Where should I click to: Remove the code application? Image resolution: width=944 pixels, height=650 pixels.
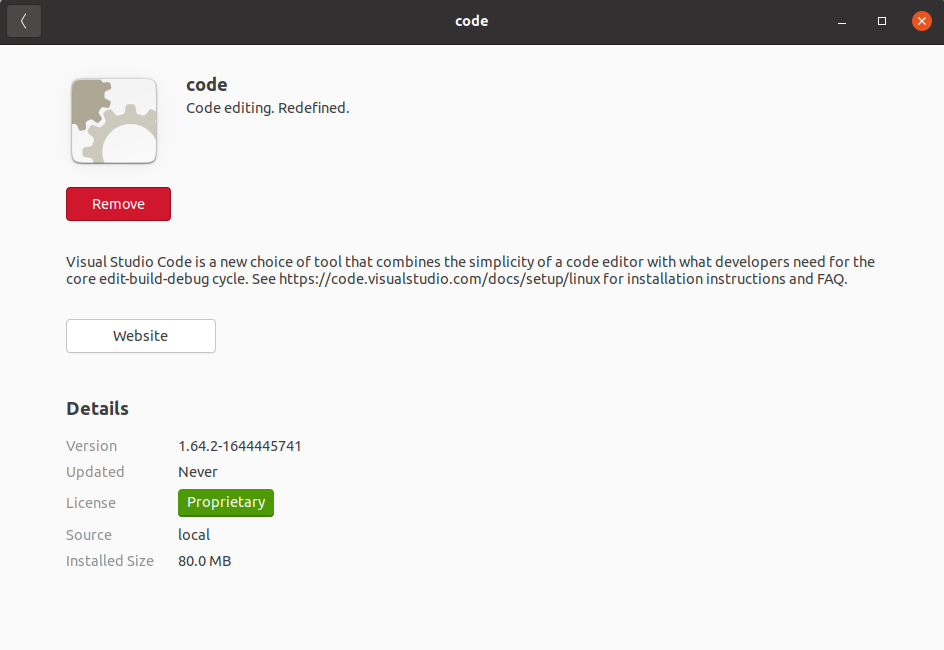[118, 204]
